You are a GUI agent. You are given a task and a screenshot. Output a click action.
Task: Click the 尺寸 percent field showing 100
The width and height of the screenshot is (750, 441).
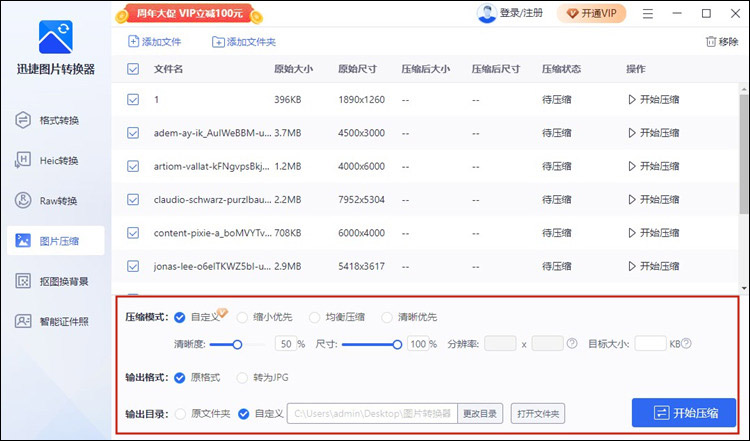tap(418, 344)
